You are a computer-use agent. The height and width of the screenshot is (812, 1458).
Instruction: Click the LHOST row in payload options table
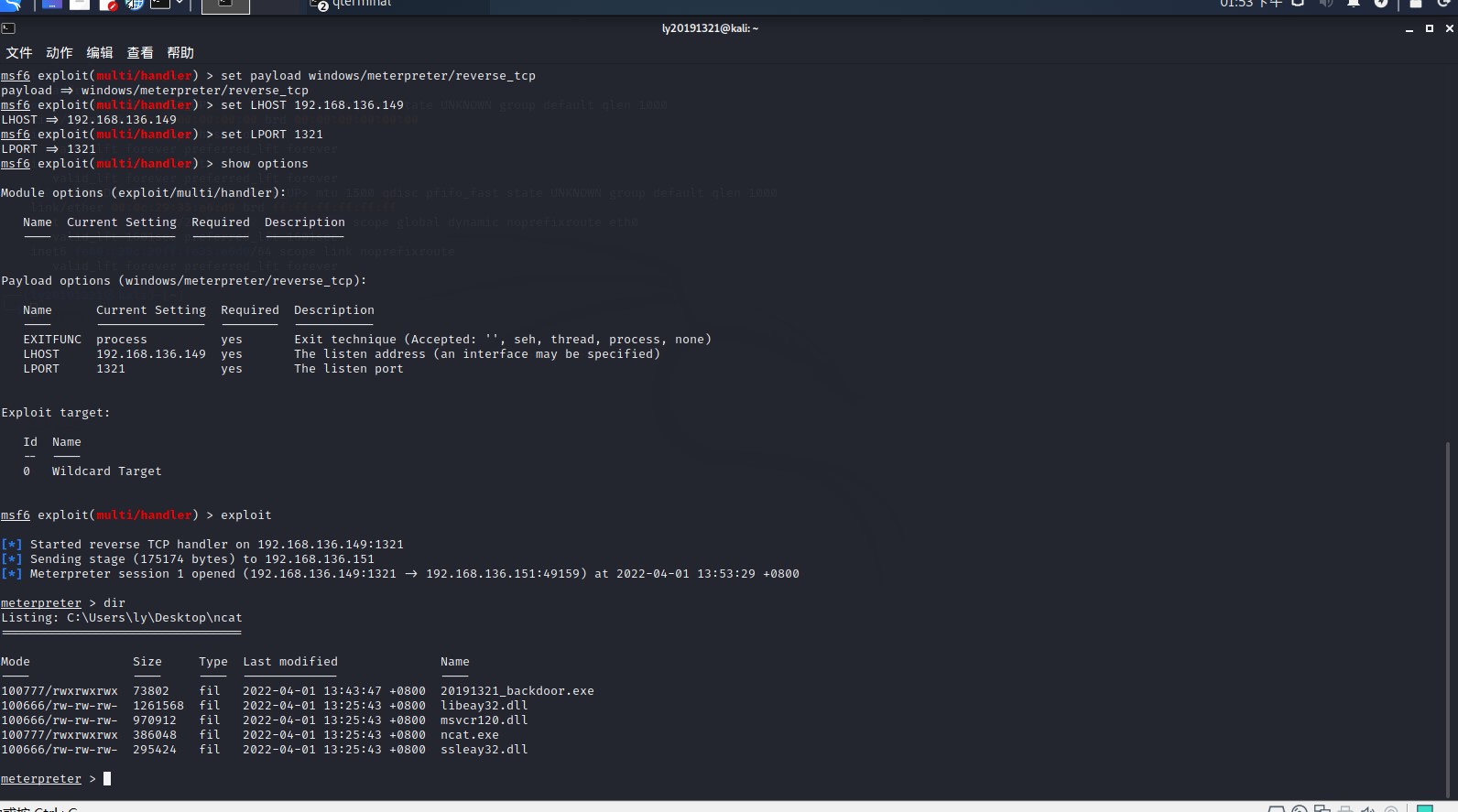[x=342, y=354]
